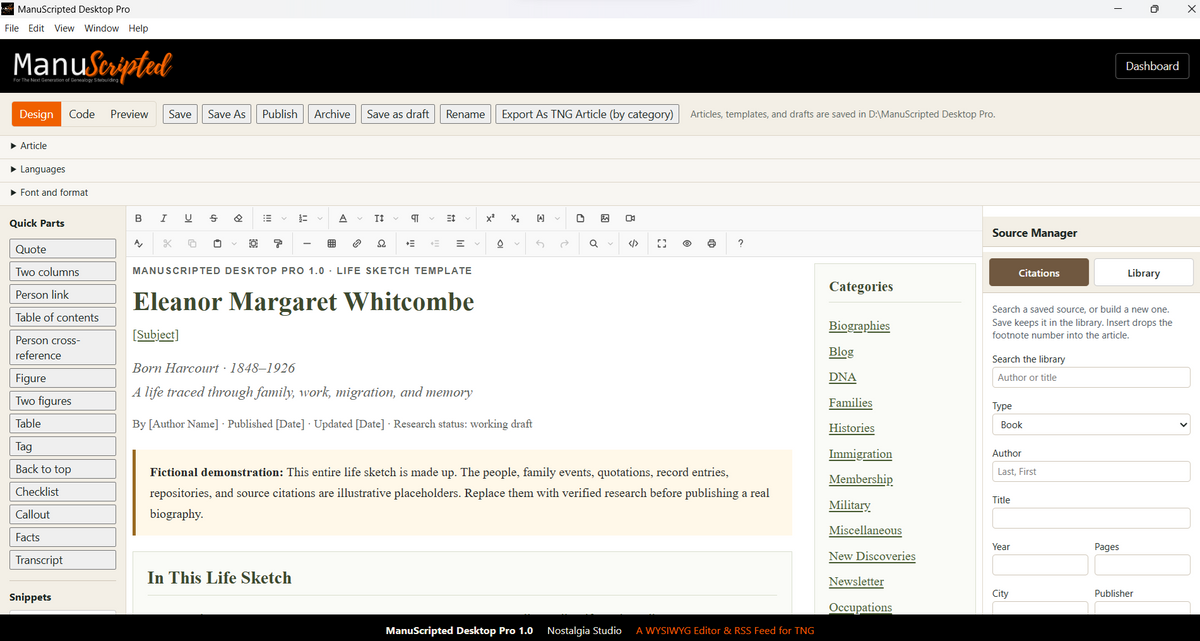Click the eraser clear-formatting icon
This screenshot has height=641, width=1200.
click(237, 218)
